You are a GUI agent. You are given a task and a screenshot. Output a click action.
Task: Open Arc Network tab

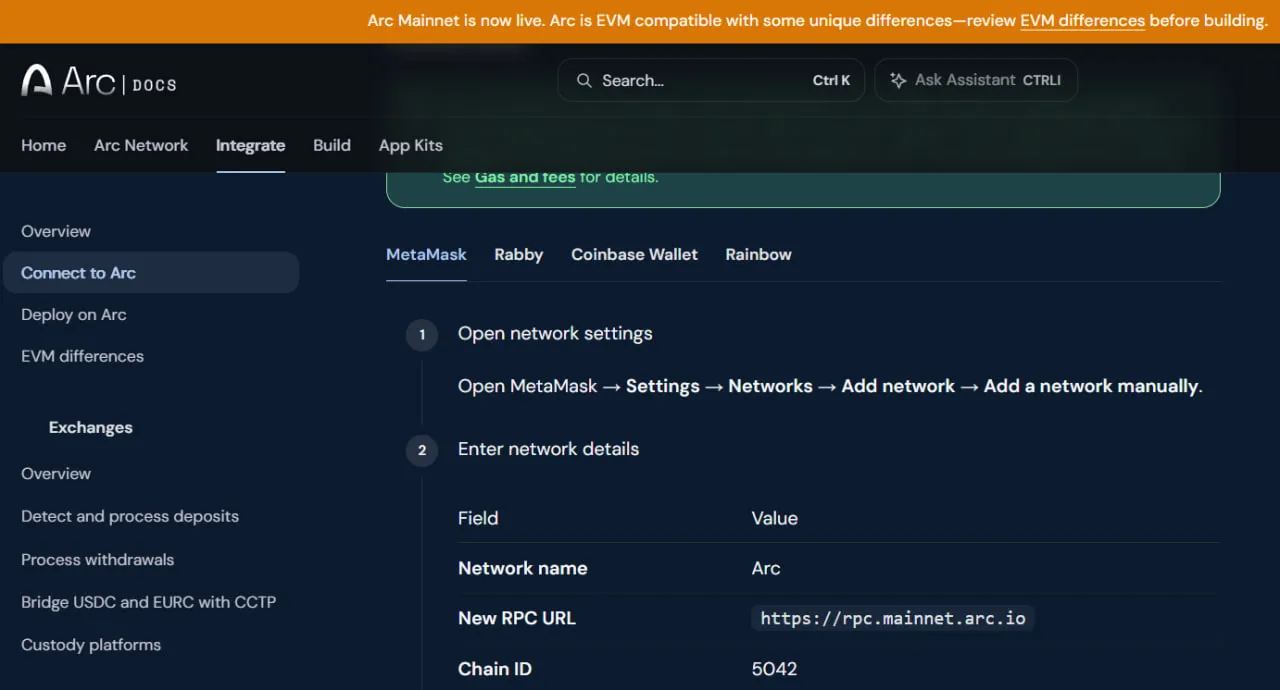(x=141, y=145)
